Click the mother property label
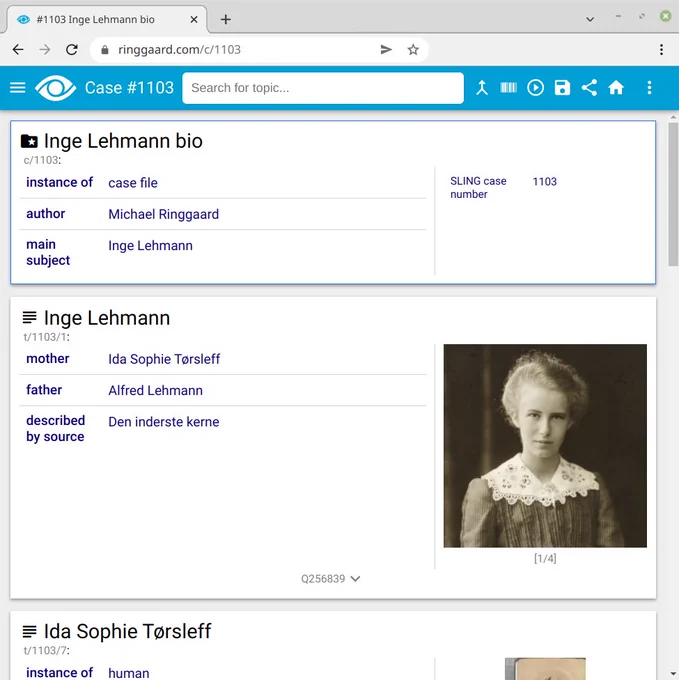679x680 pixels. point(48,358)
